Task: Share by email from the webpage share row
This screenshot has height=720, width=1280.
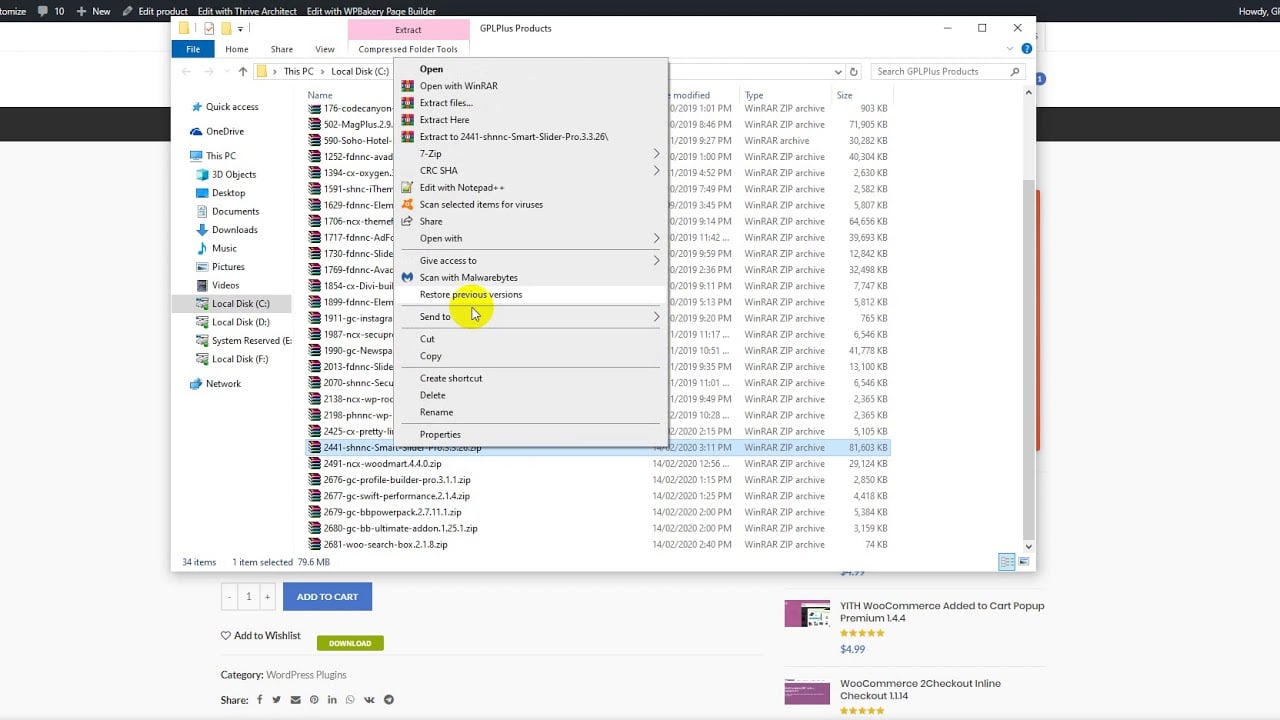Action: coord(295,700)
